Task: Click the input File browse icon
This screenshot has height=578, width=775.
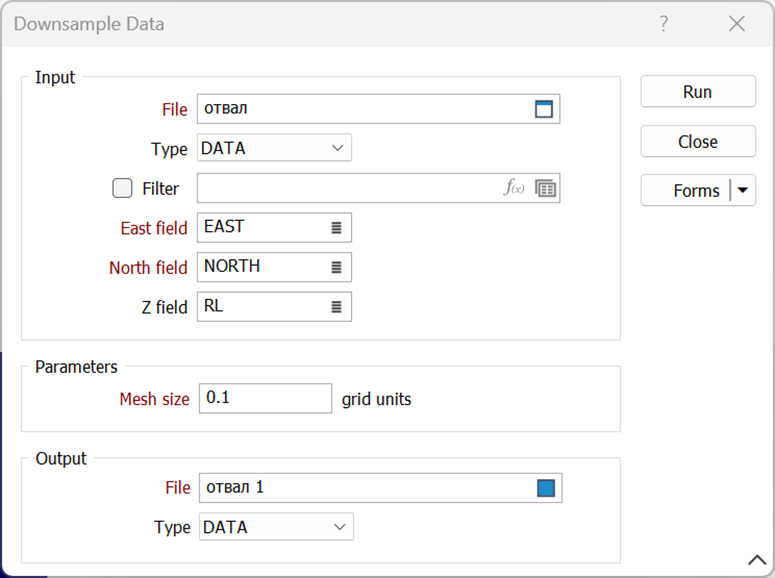Action: 543,109
